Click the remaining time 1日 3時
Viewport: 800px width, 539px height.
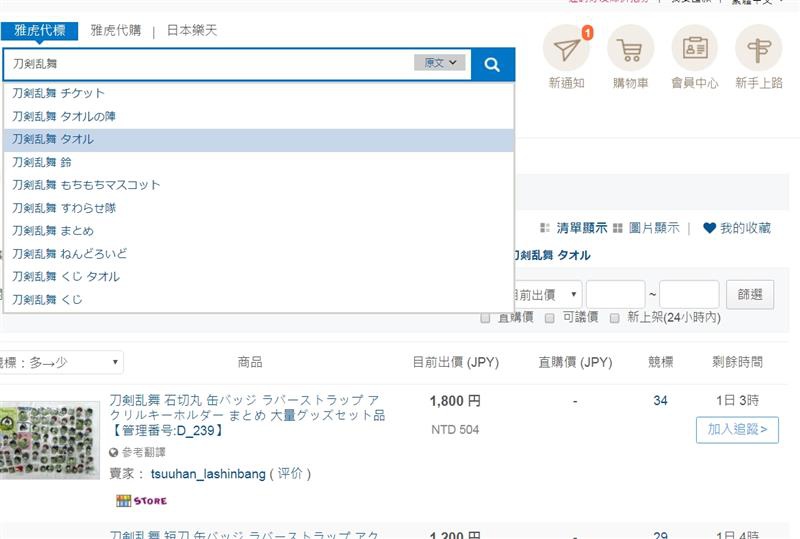pos(737,401)
